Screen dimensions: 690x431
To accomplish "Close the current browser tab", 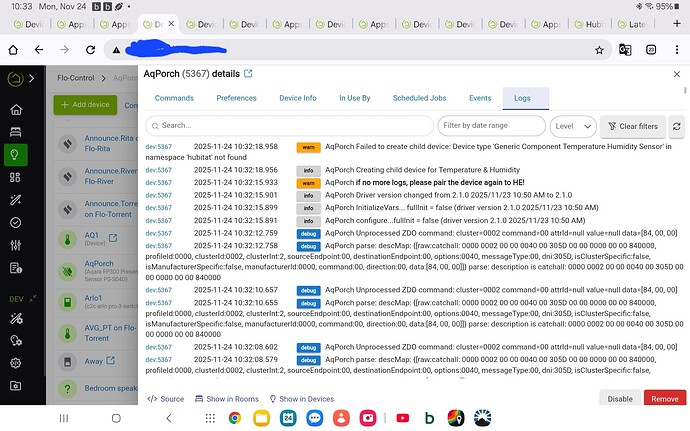I will 171,24.
